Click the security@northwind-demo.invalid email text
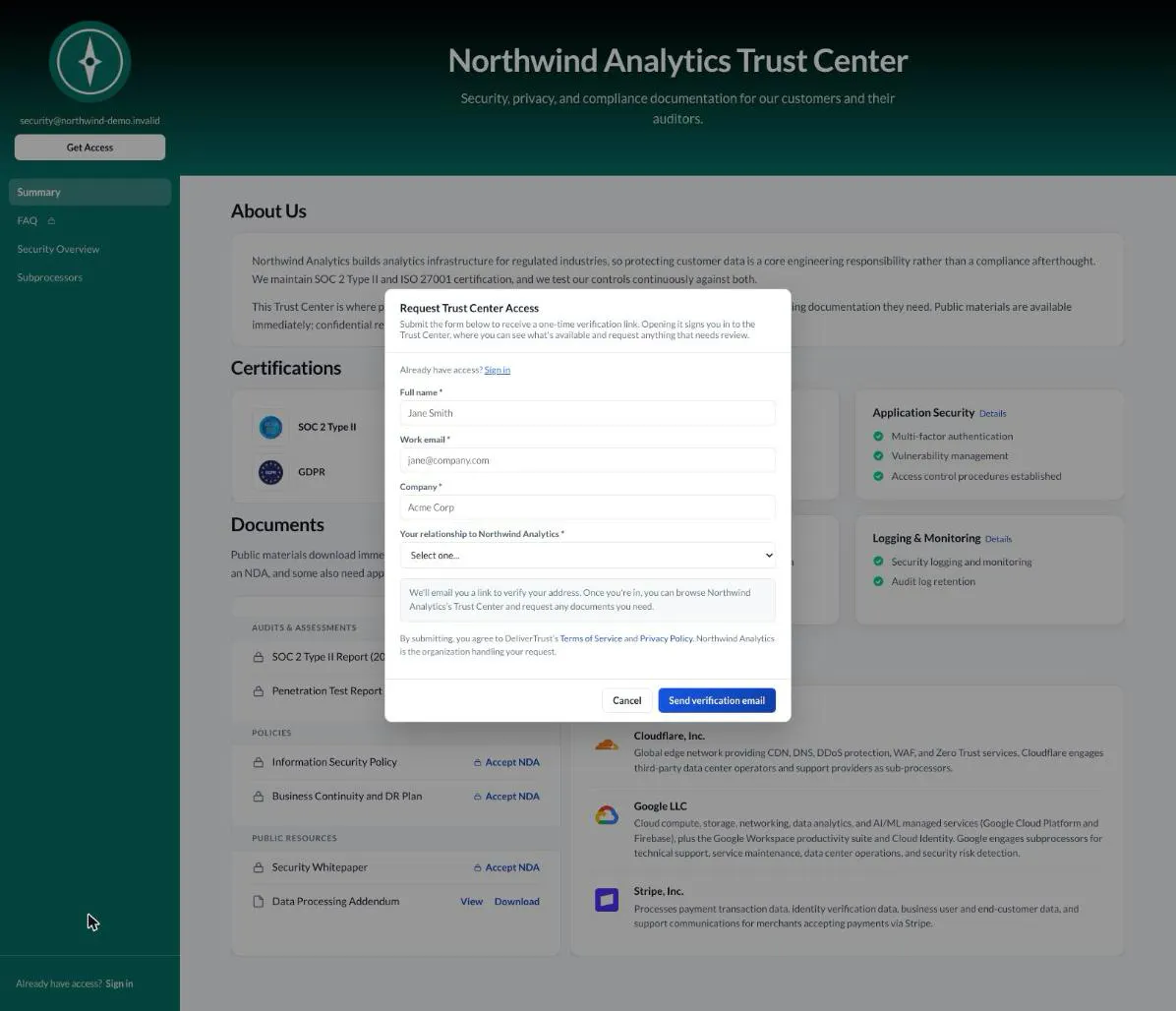This screenshot has width=1176, height=1011. point(90,120)
